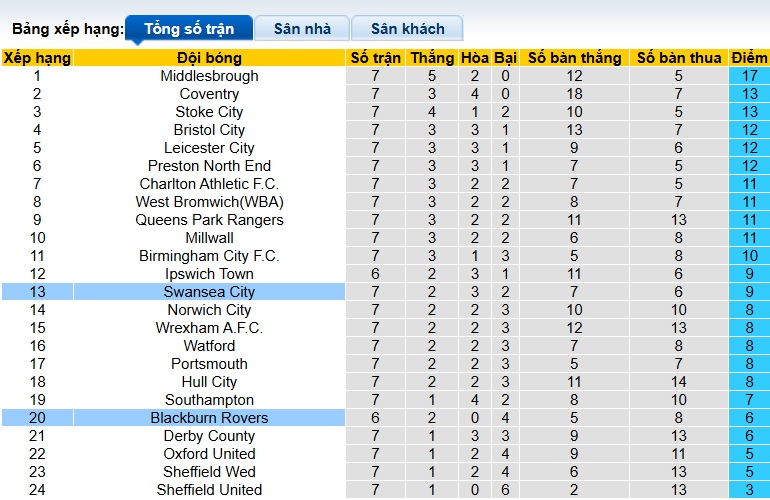
Task: Switch to the Tổng số trận tab
Action: pyautogui.click(x=187, y=29)
